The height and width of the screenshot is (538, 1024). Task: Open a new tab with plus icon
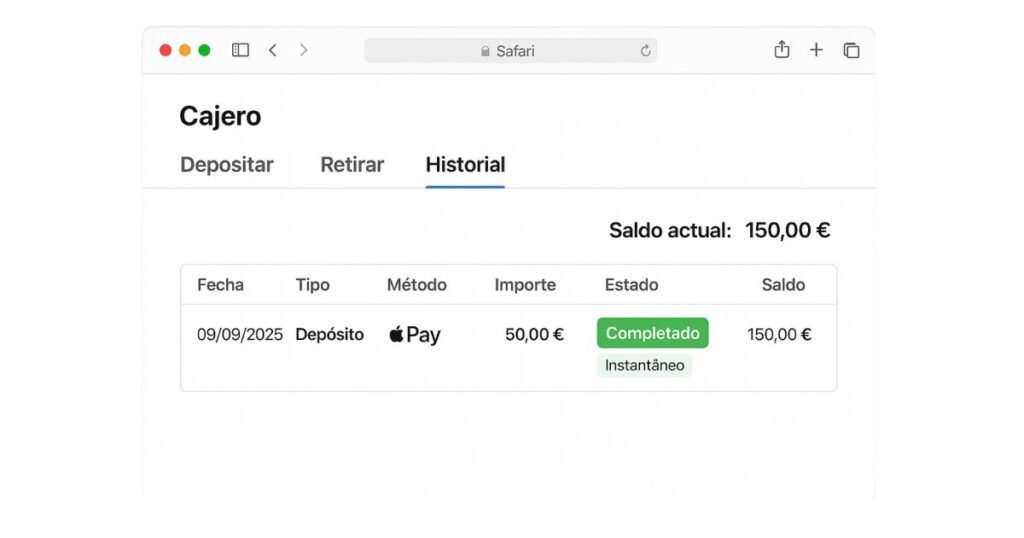click(816, 50)
